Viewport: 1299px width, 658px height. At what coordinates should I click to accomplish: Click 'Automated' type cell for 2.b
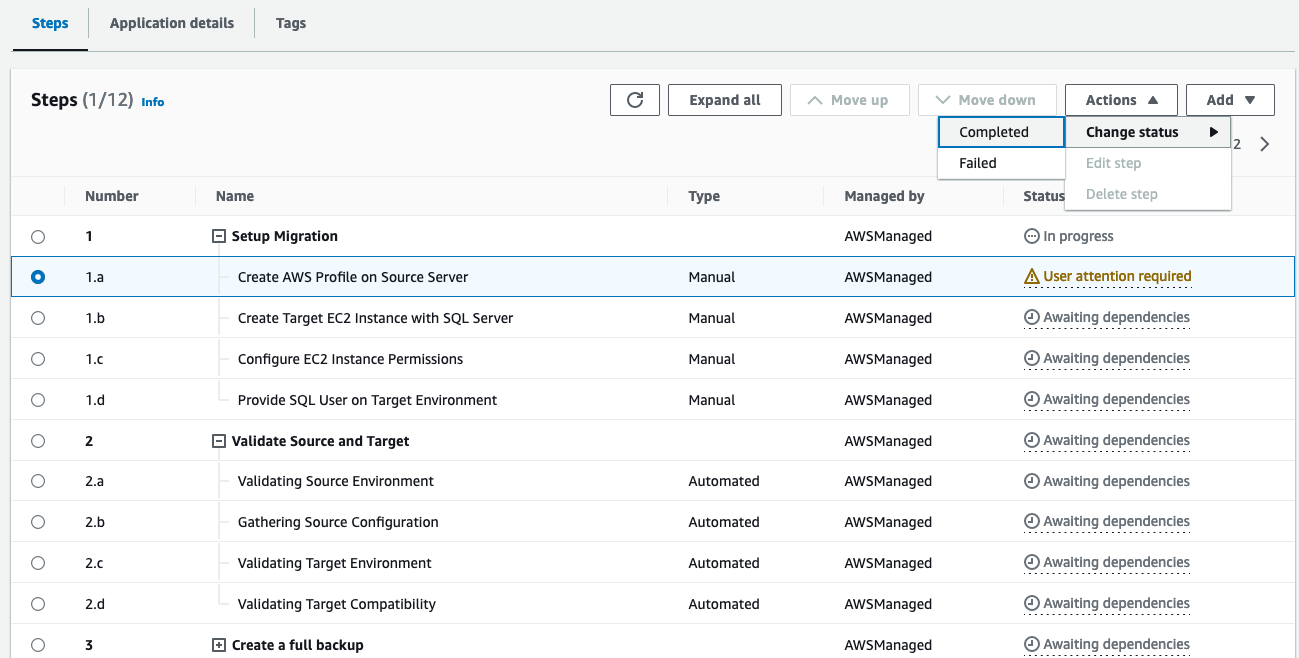tap(724, 522)
